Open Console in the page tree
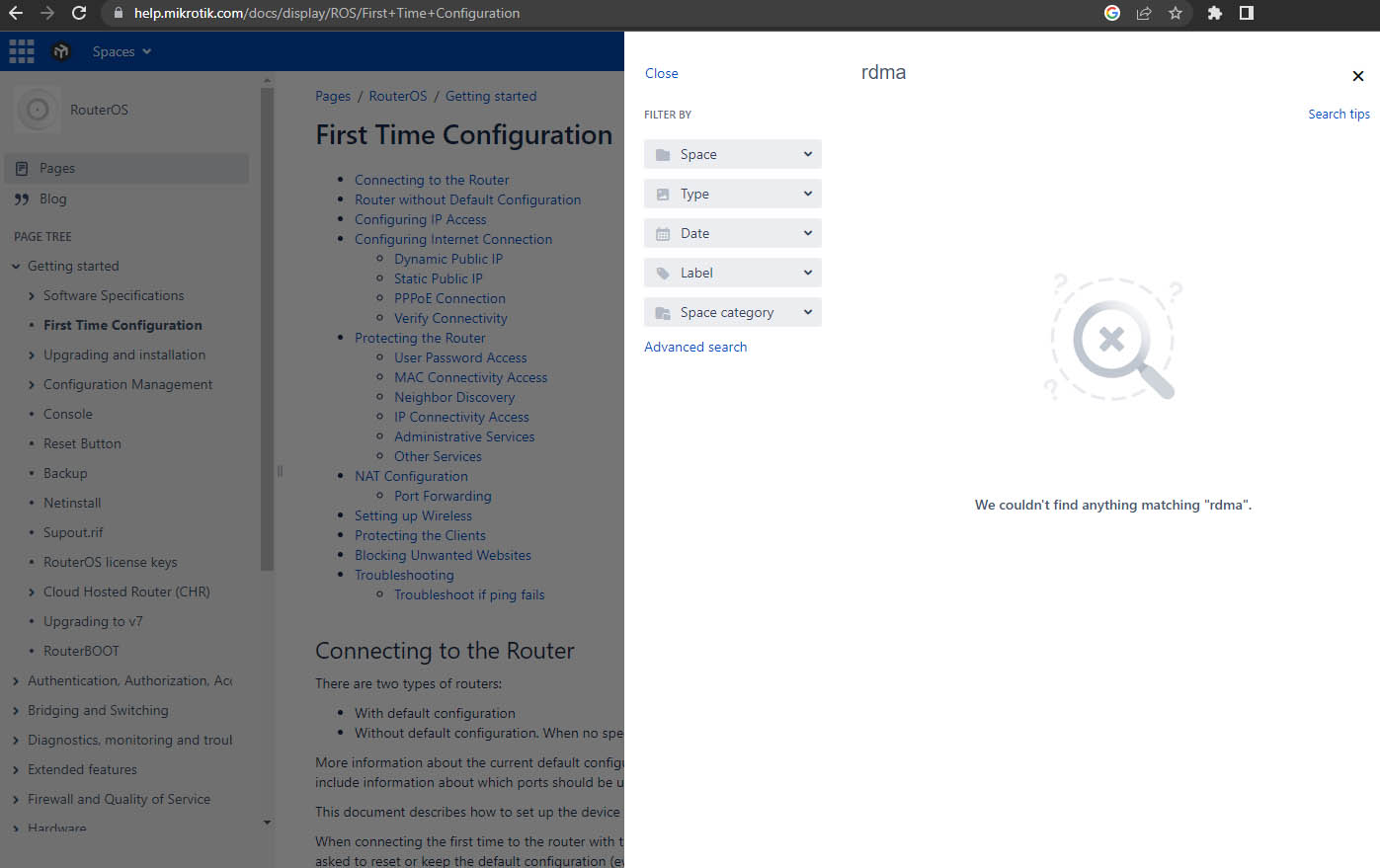The height and width of the screenshot is (868, 1380). pos(68,414)
